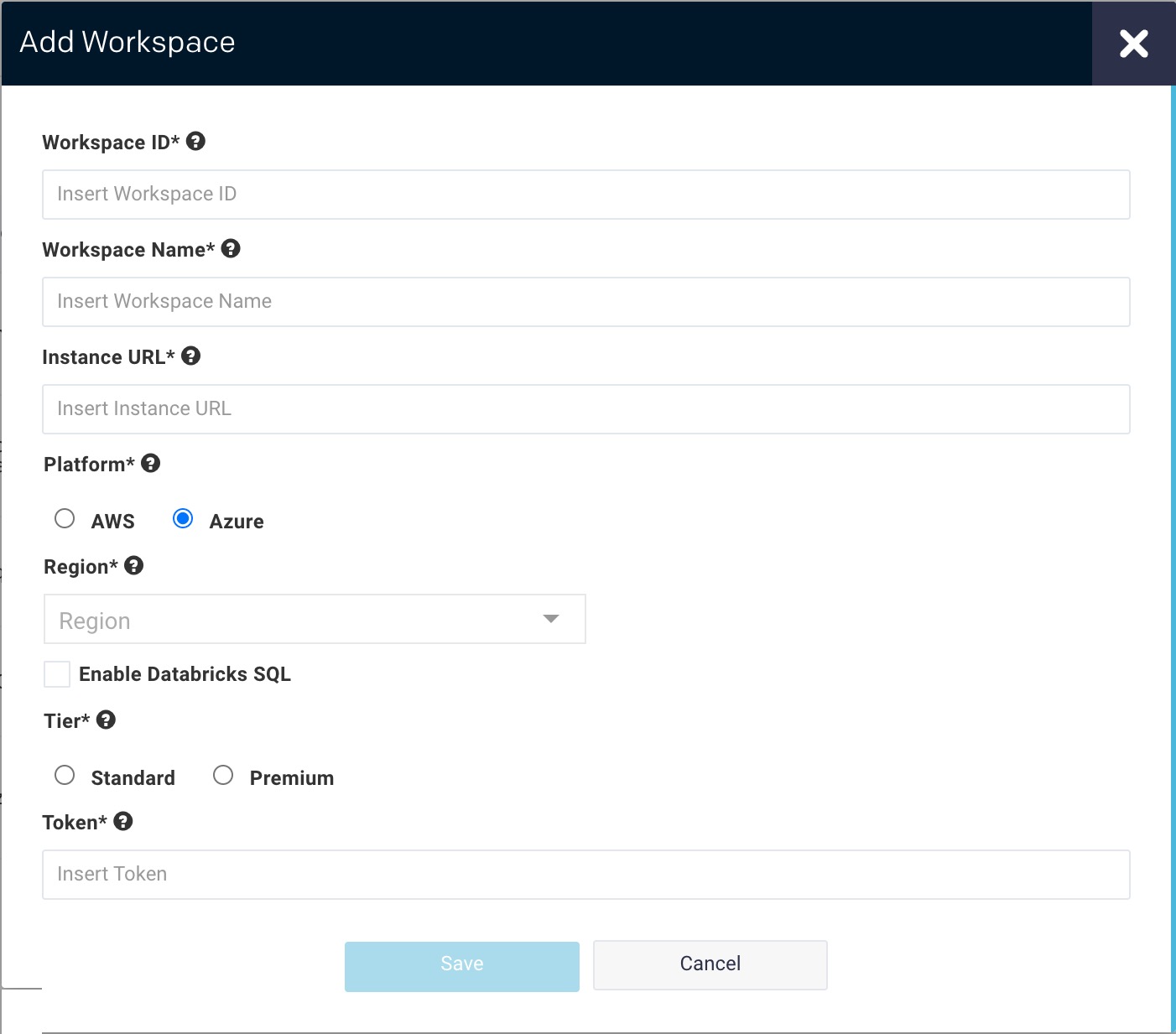The height and width of the screenshot is (1034, 1176).
Task: Open the Workspace ID help tooltip icon
Action: [197, 142]
